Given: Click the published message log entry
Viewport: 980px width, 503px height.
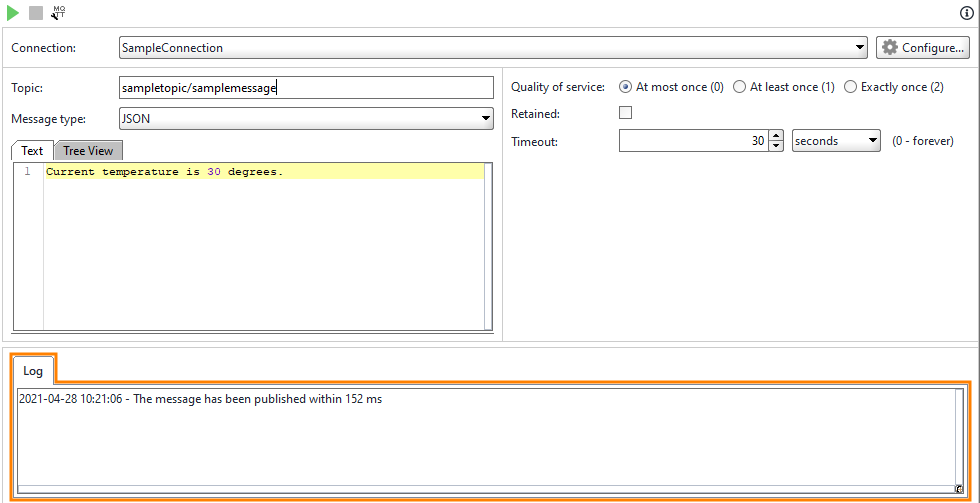Looking at the screenshot, I should (201, 399).
